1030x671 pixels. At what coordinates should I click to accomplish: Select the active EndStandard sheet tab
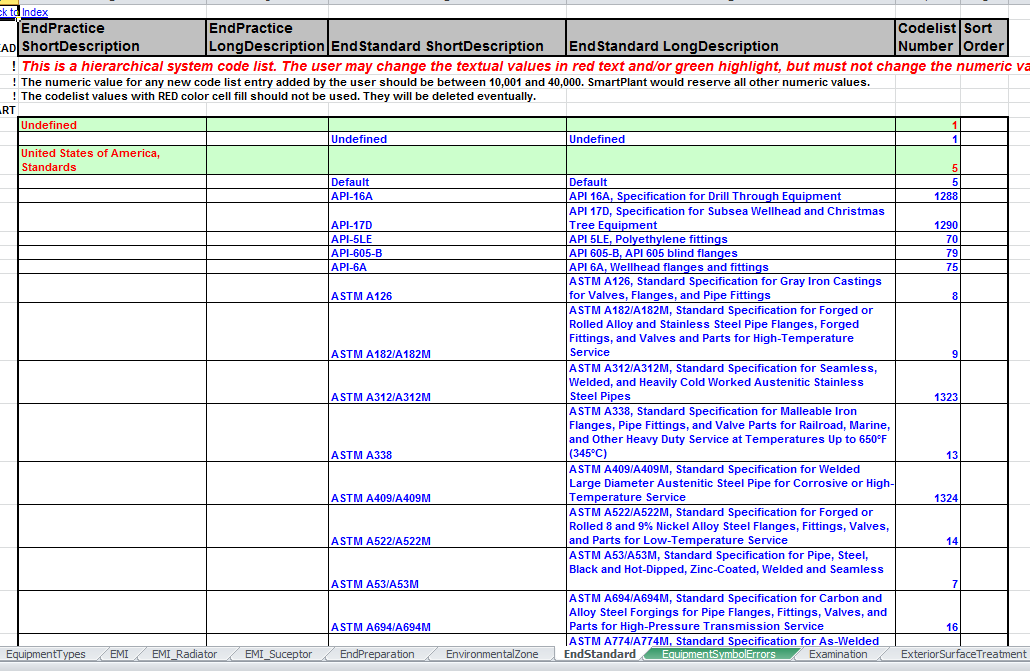coord(600,654)
